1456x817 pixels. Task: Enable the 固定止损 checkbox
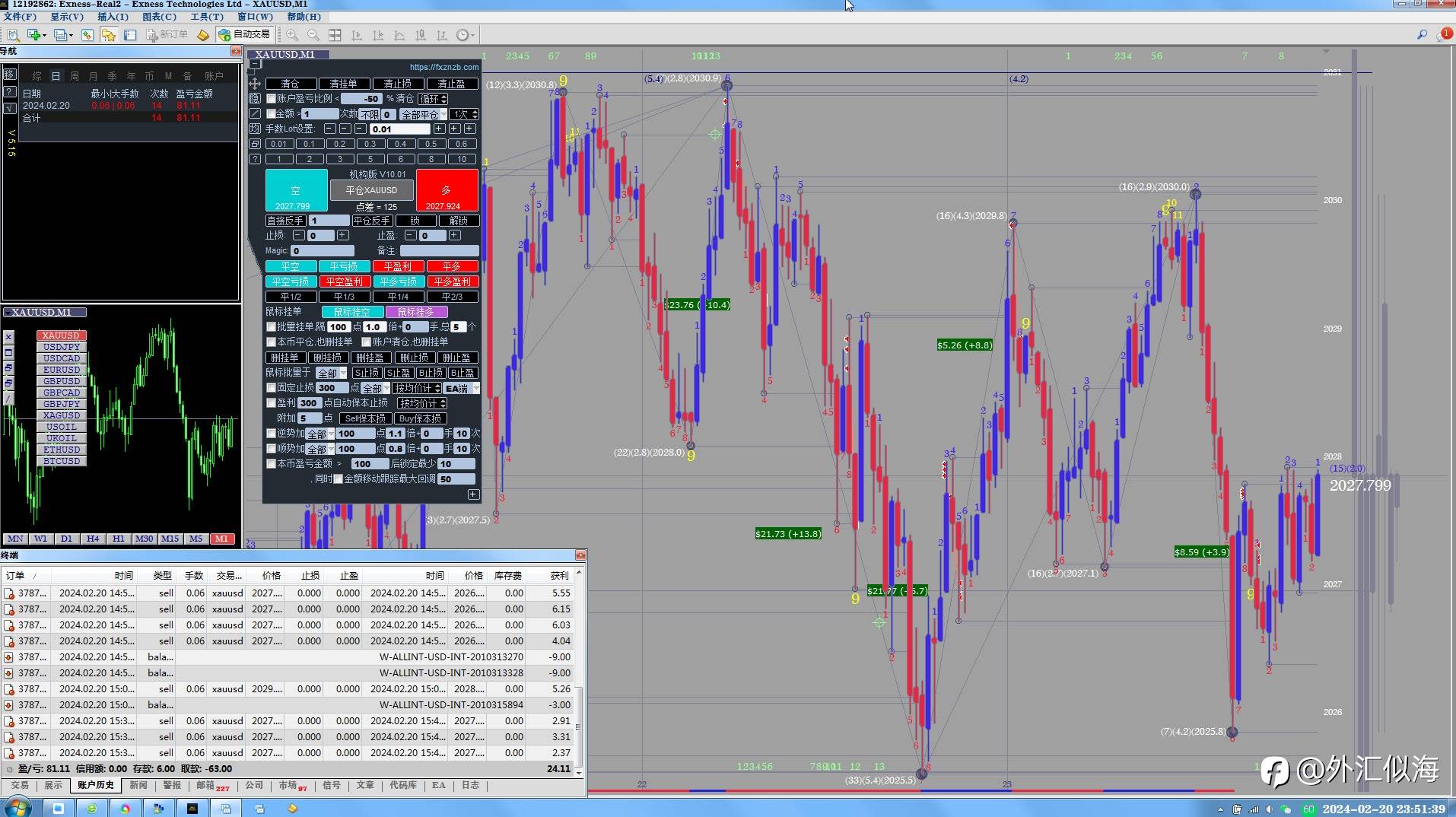(x=271, y=388)
